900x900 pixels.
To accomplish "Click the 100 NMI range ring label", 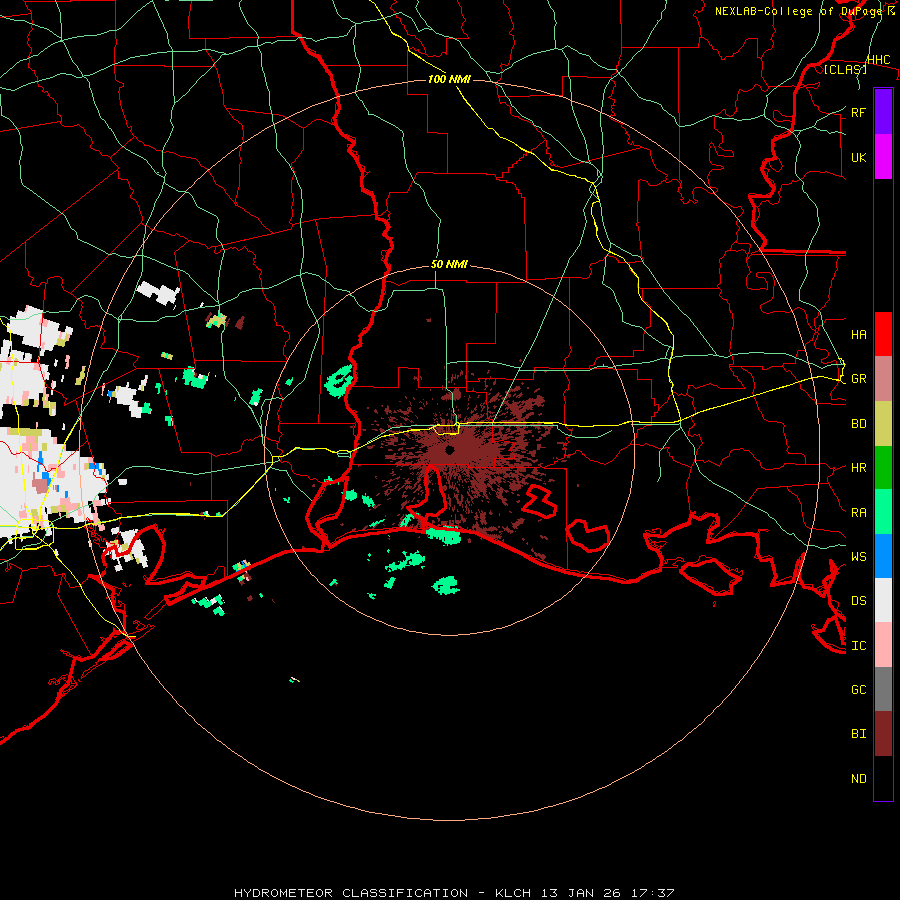I will point(449,79).
